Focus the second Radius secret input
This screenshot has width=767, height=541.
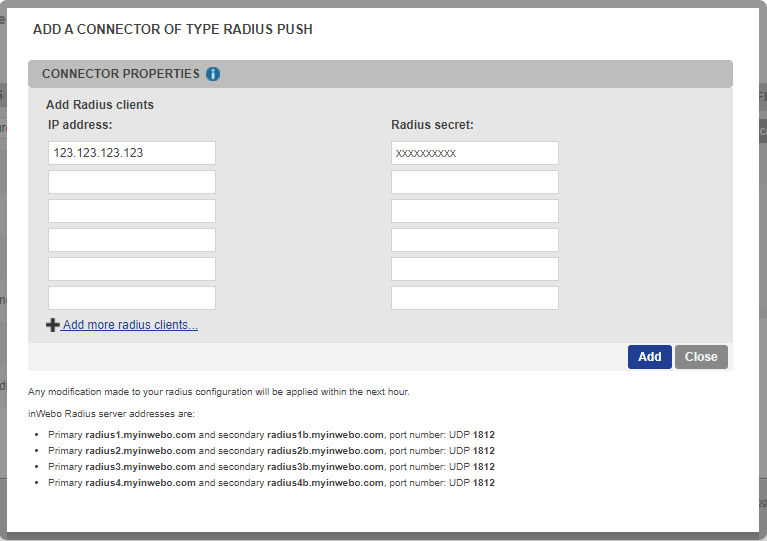pos(474,182)
